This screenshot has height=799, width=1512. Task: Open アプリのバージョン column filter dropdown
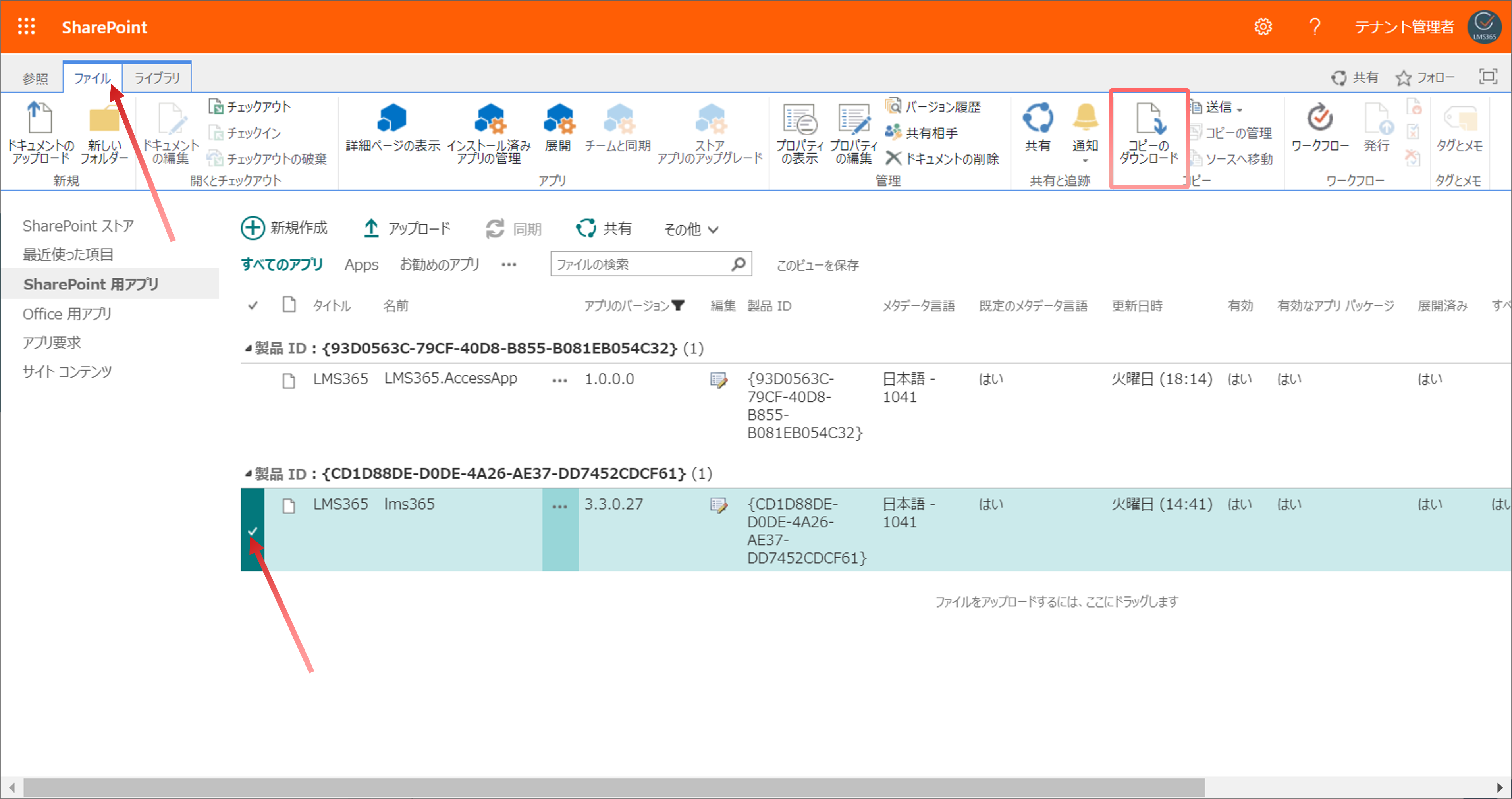click(678, 305)
